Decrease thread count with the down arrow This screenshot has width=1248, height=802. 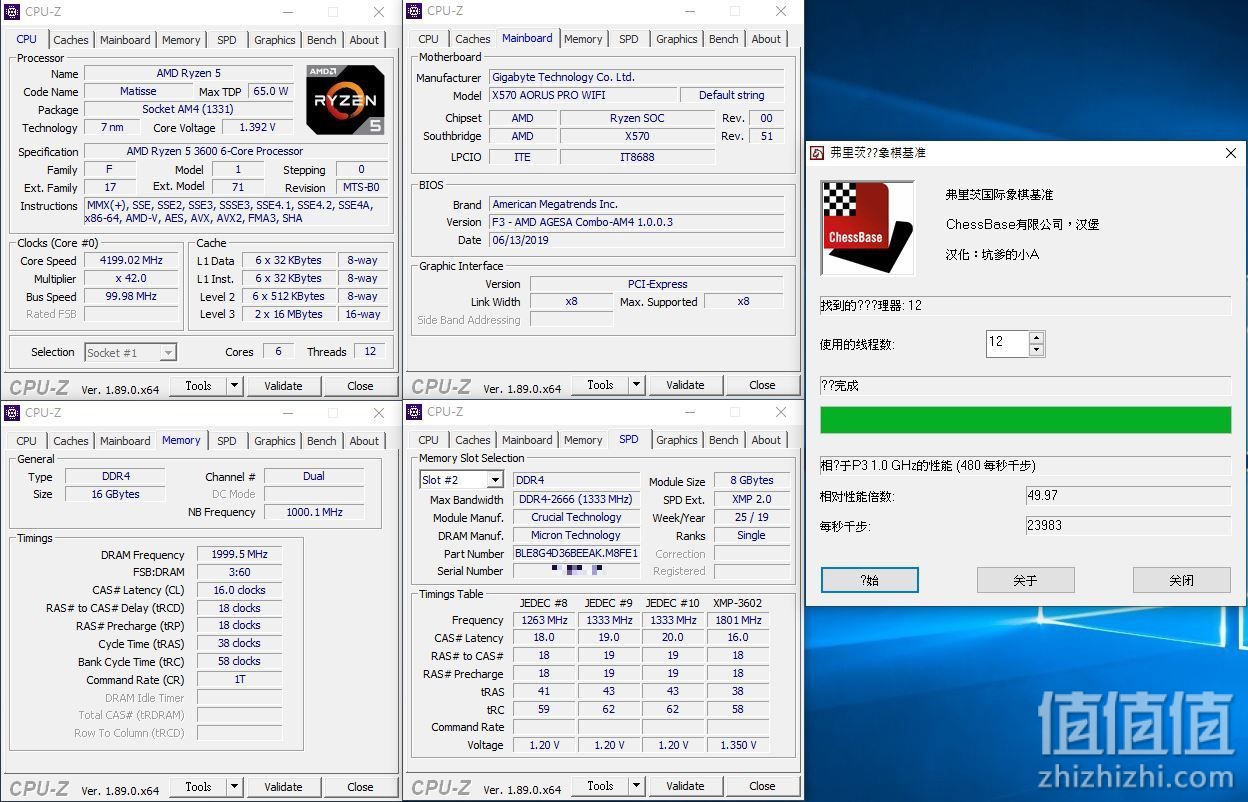coord(1036,350)
